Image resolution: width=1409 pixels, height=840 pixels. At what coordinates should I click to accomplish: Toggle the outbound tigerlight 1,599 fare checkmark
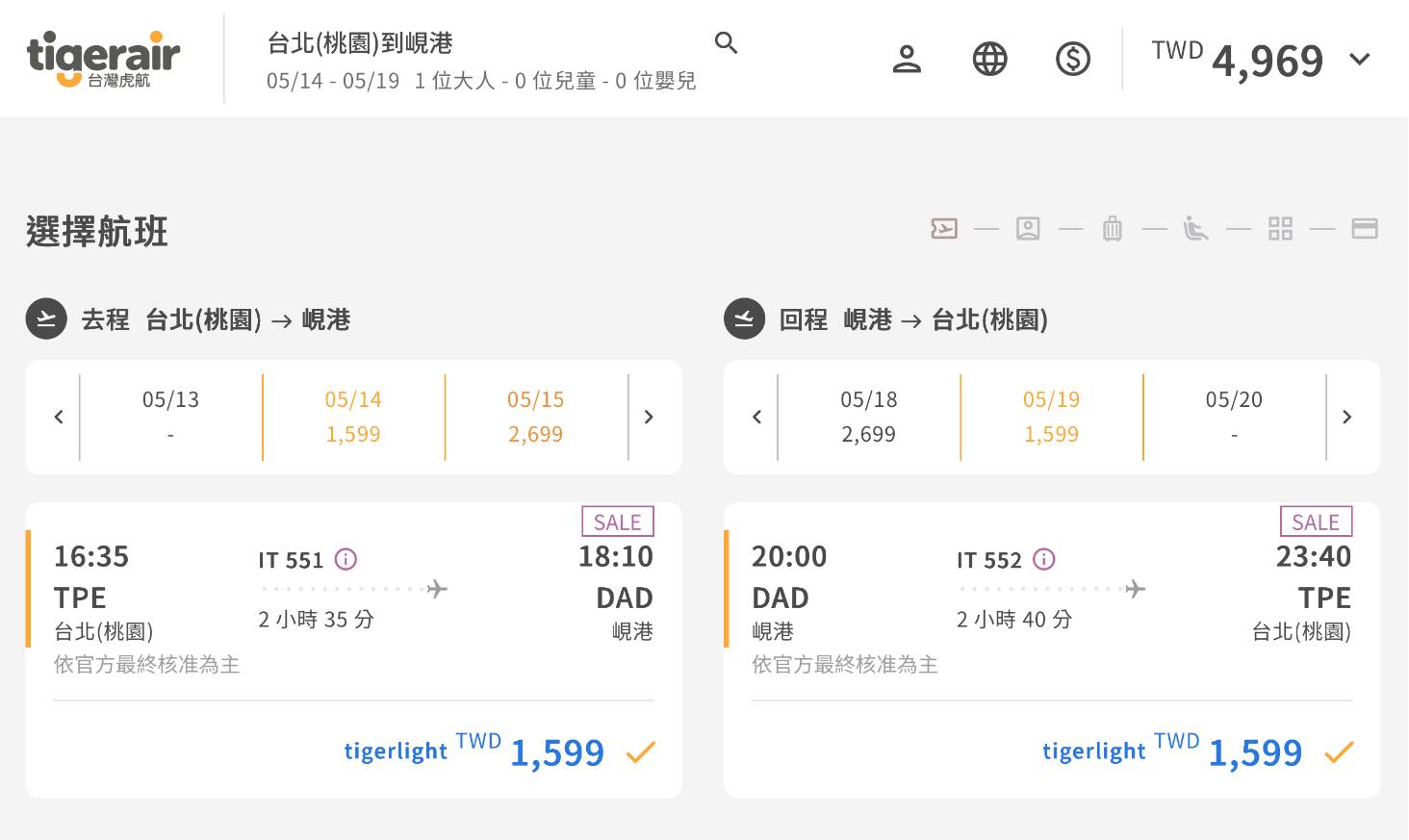pos(640,752)
